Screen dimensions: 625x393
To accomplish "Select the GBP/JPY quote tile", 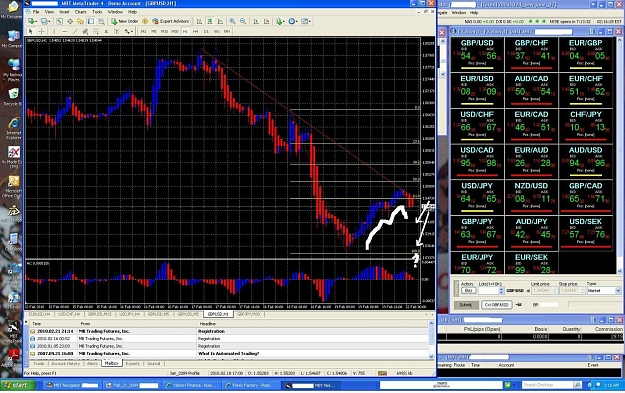I will 477,233.
